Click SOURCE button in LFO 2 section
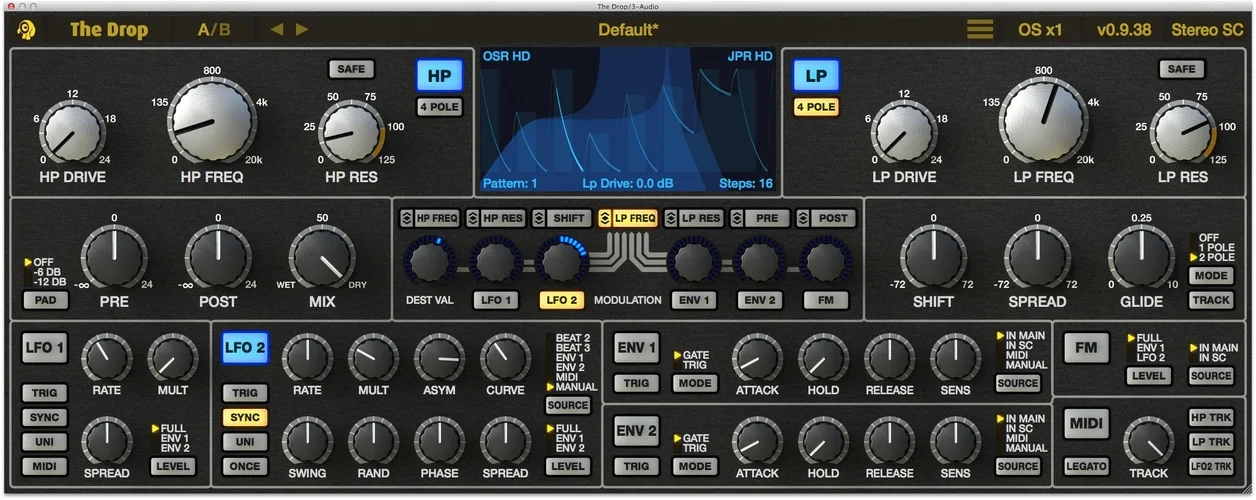The image size is (1256, 500). (568, 406)
